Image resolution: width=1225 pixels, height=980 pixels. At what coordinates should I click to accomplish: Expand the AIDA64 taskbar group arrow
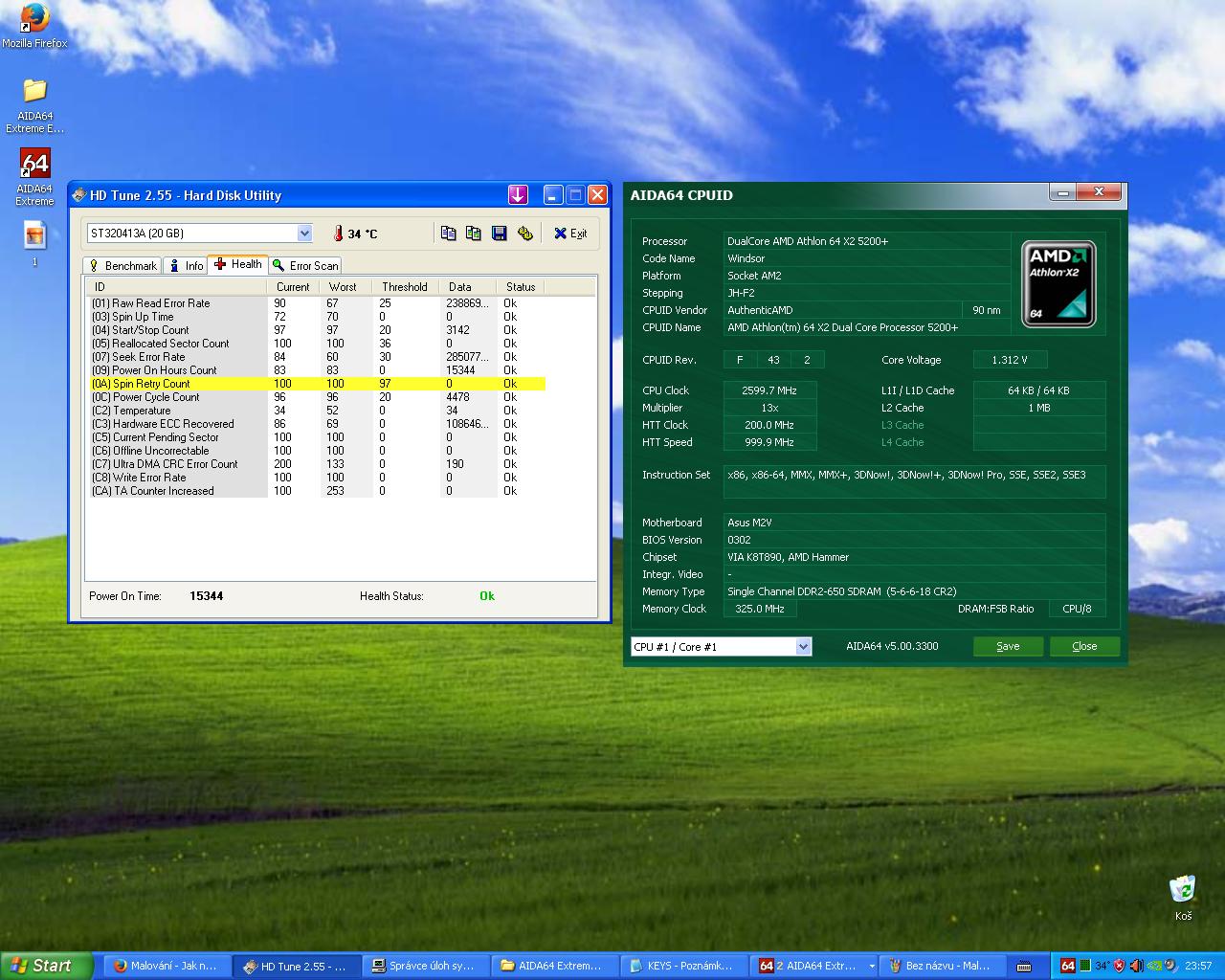tap(871, 966)
